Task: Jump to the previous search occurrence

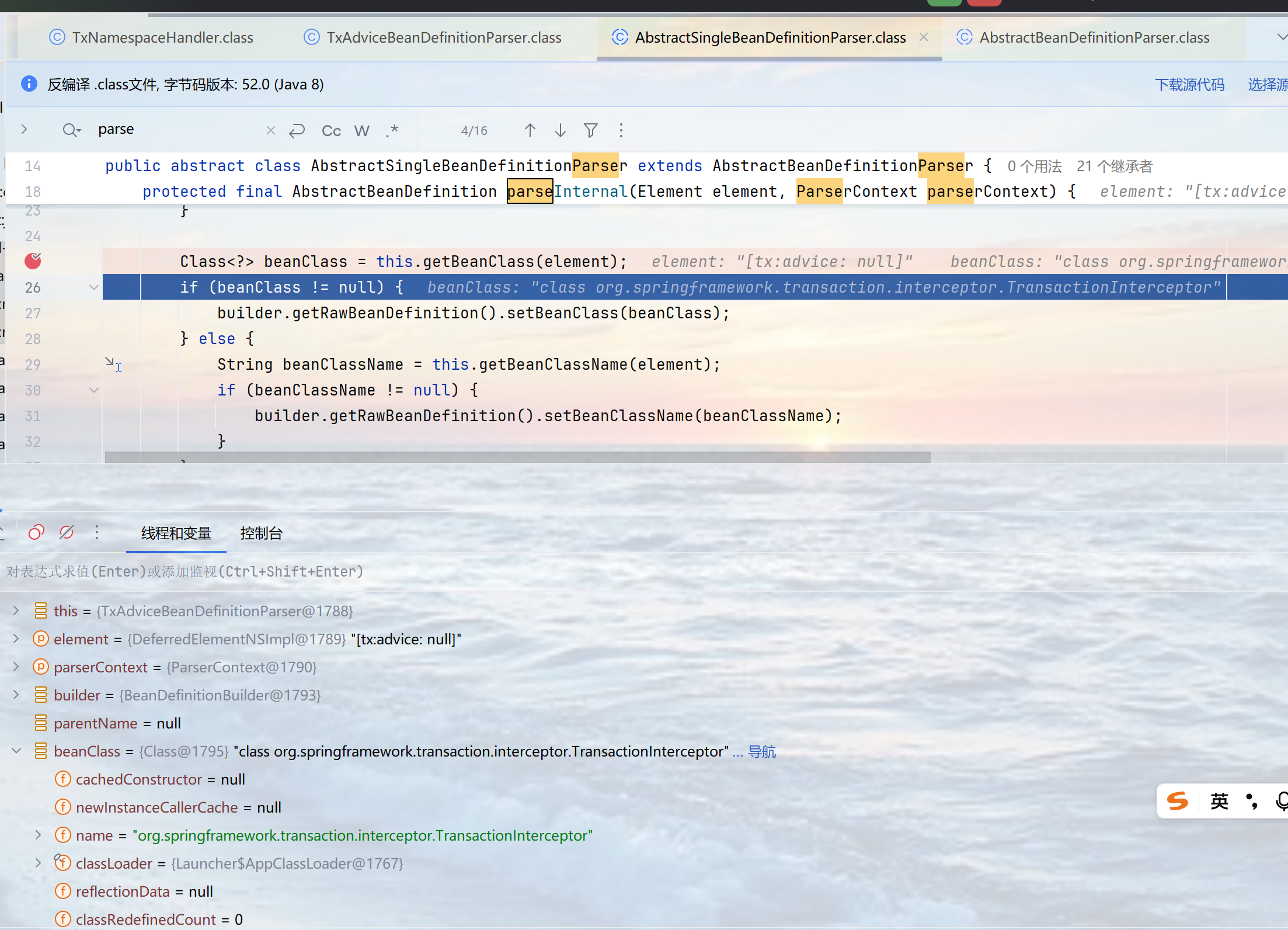Action: (x=530, y=130)
